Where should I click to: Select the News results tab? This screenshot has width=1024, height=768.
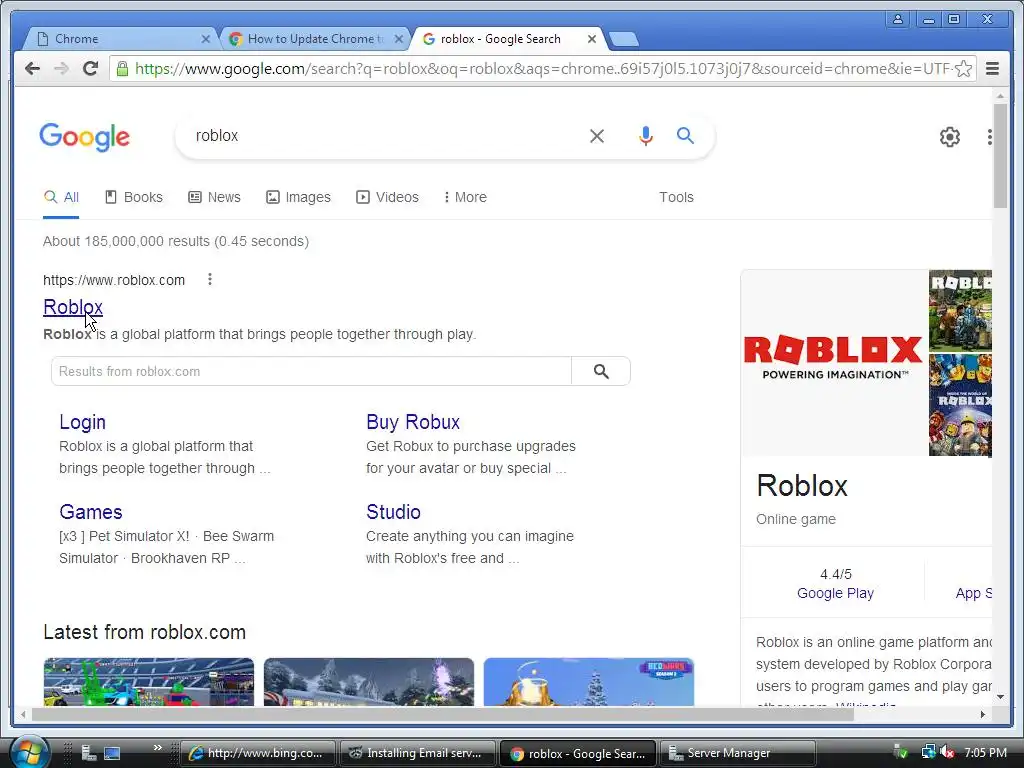(x=214, y=197)
